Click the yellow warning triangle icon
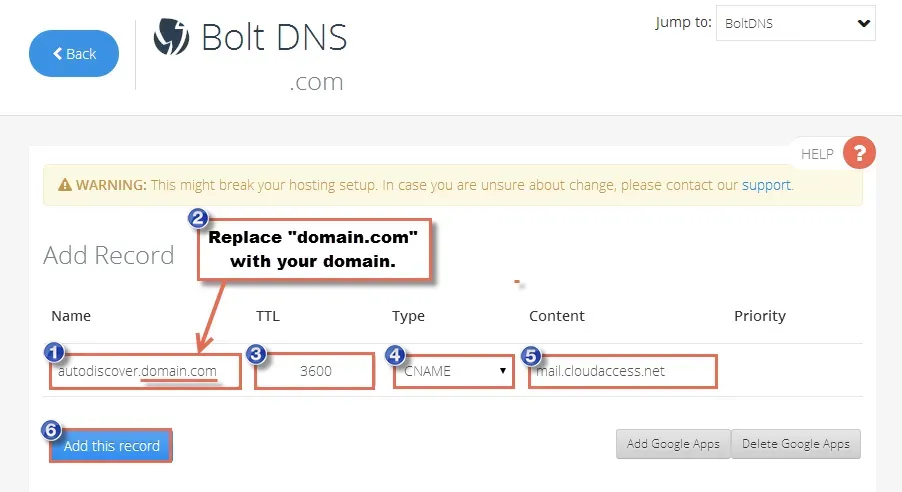Viewport: 902px width, 492px height. coord(65,185)
